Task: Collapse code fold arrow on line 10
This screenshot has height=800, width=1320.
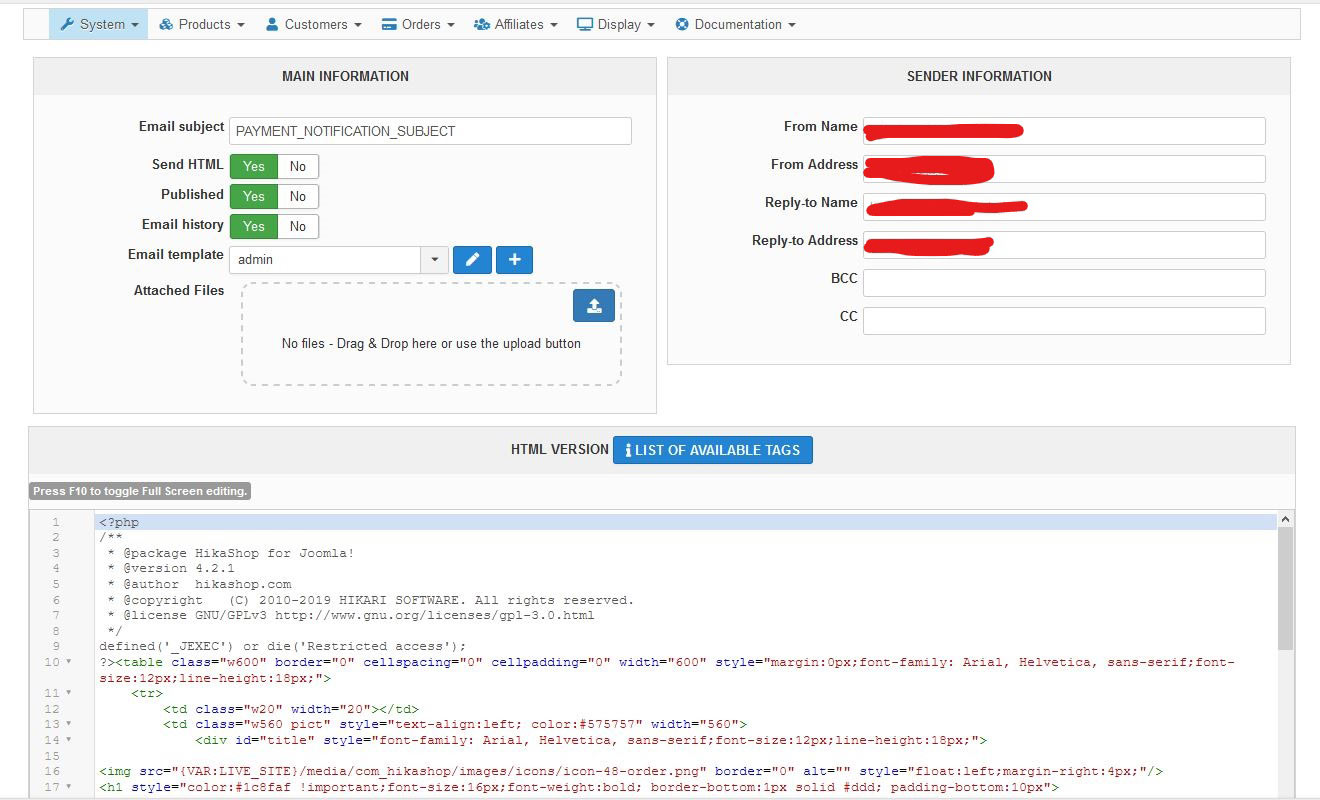Action: [x=69, y=662]
